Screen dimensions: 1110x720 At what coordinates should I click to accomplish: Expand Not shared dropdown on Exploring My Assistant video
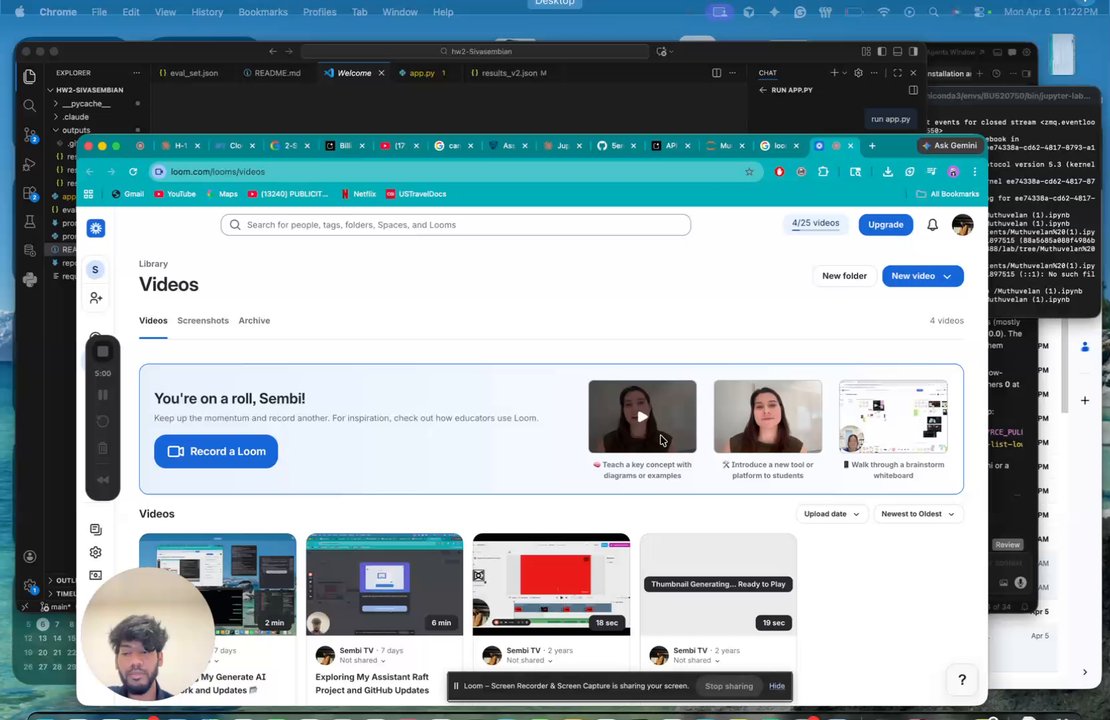coord(362,661)
